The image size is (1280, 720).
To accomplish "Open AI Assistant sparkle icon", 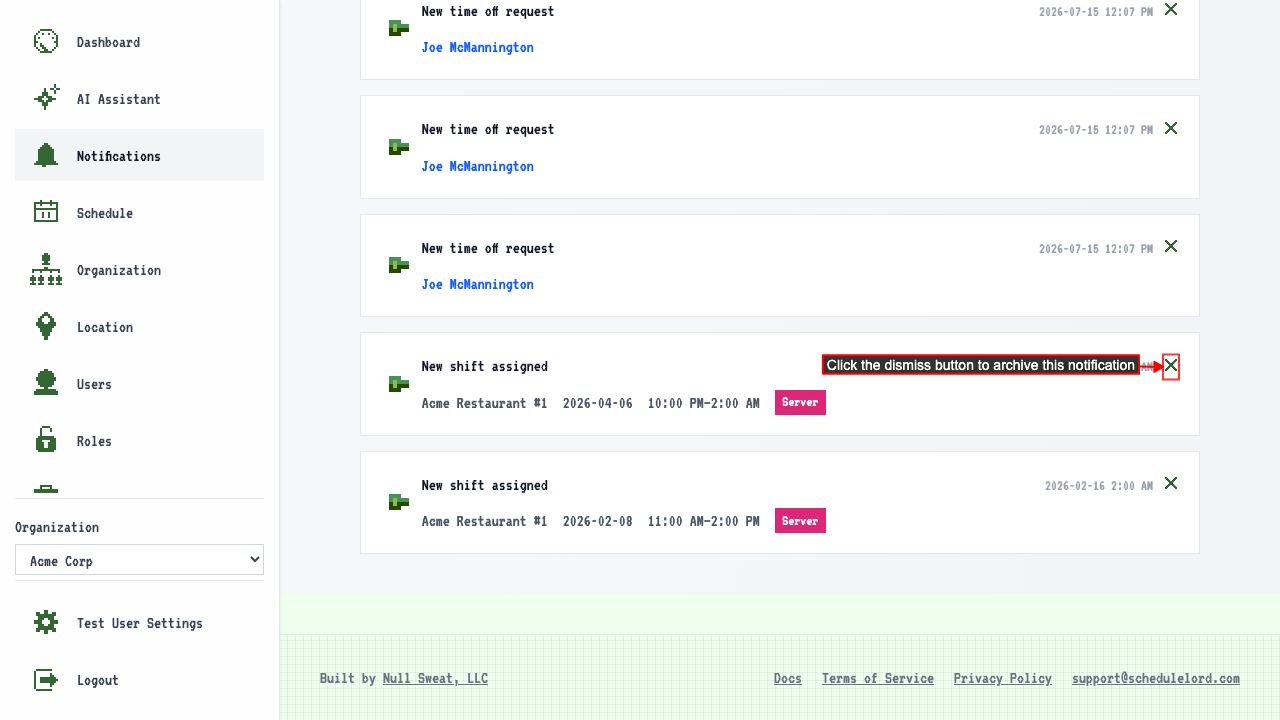I will tap(46, 98).
